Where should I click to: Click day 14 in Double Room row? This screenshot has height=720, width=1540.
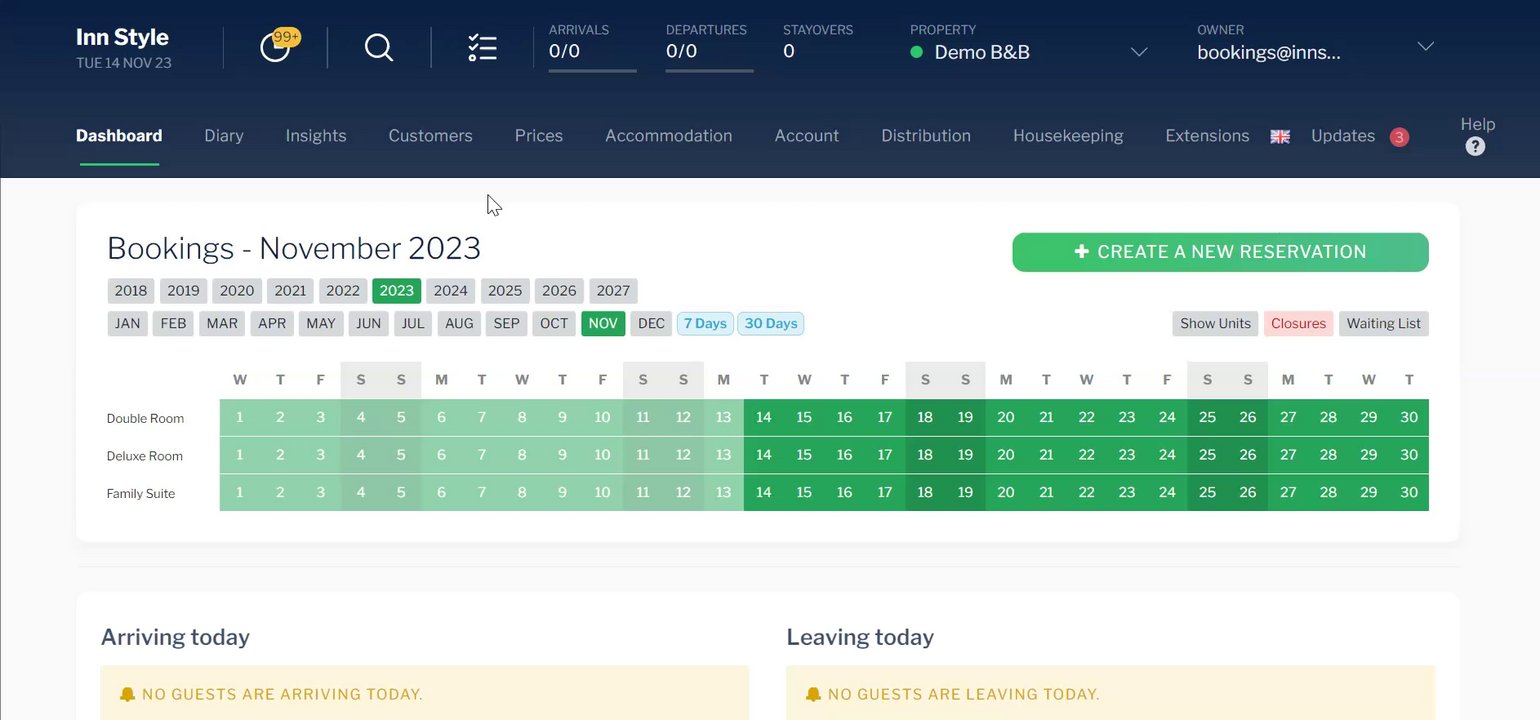click(764, 418)
